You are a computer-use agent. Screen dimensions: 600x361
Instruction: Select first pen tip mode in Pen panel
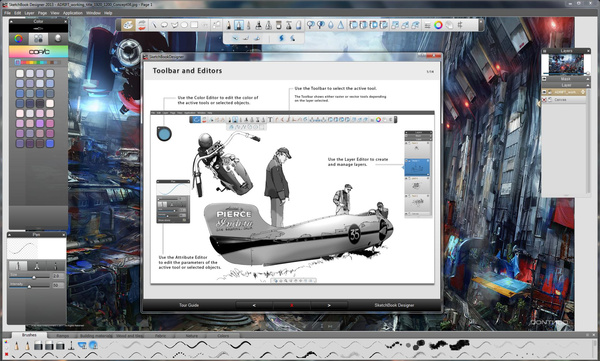pos(18,266)
